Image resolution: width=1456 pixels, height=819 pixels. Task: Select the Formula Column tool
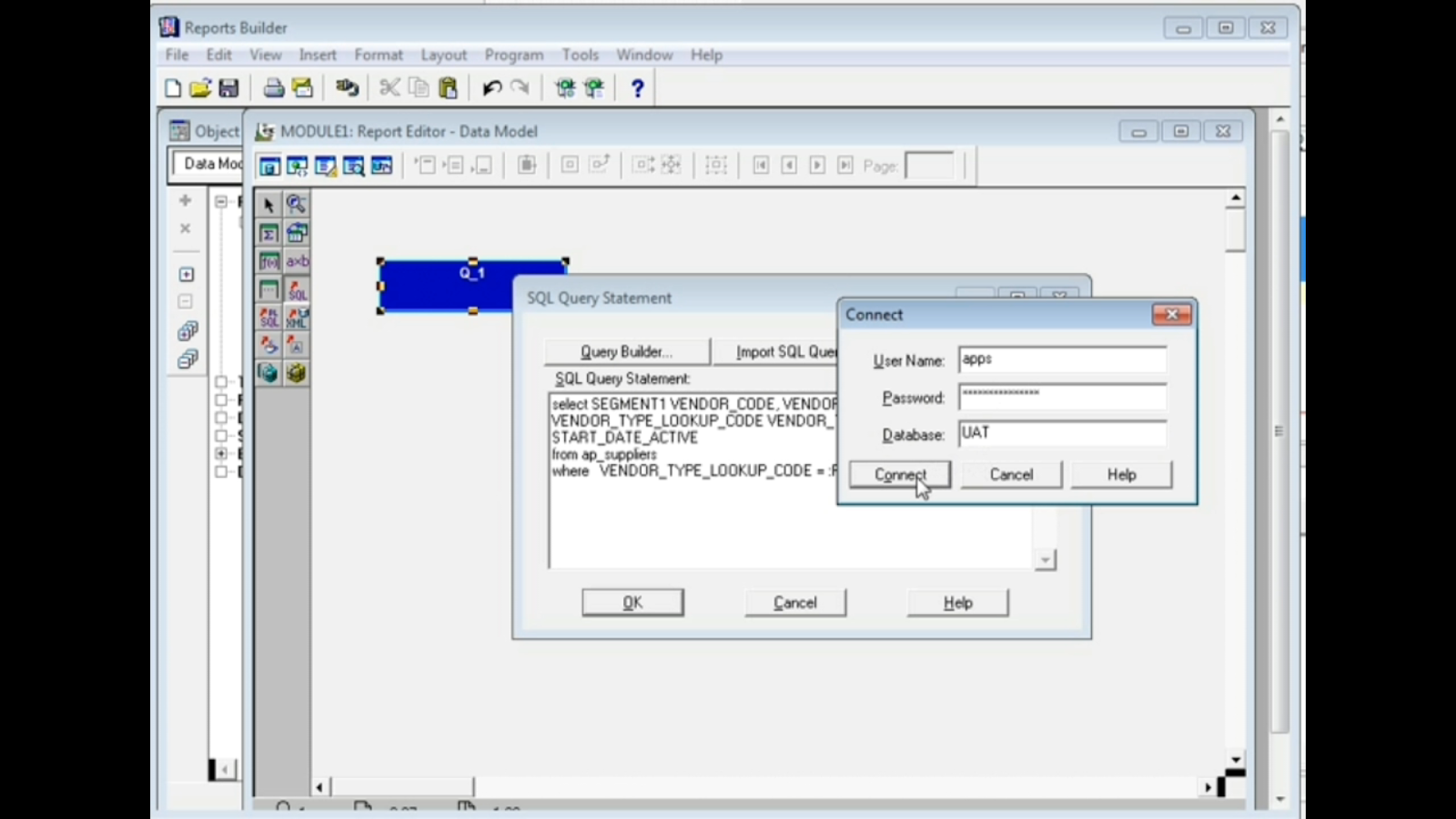(268, 261)
